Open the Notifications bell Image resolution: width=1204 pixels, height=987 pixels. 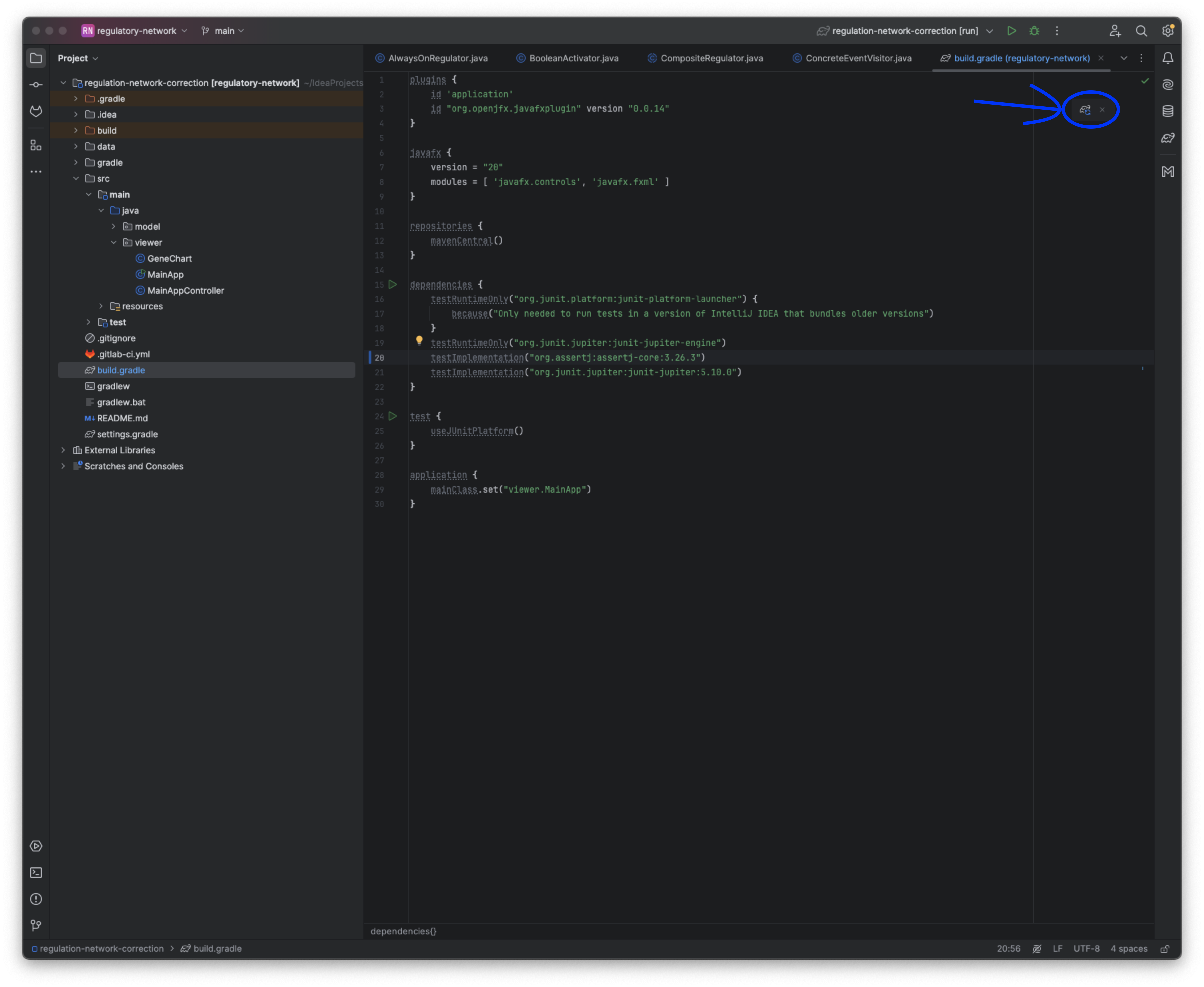(x=1168, y=58)
